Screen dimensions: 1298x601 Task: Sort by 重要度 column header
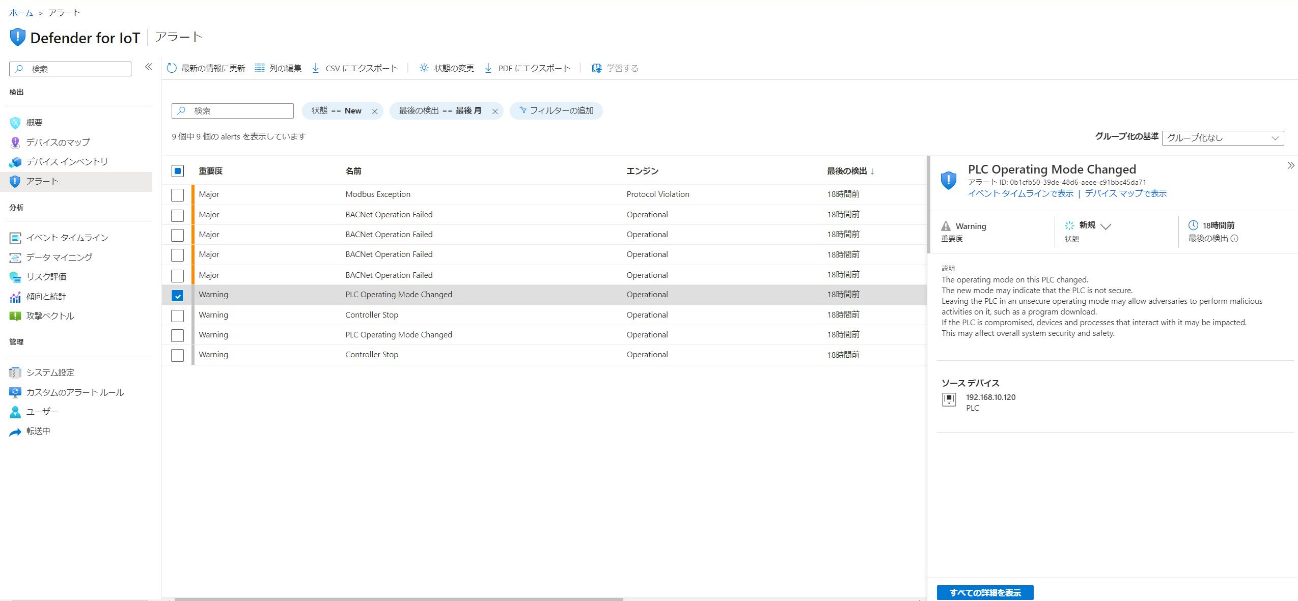tap(210, 171)
